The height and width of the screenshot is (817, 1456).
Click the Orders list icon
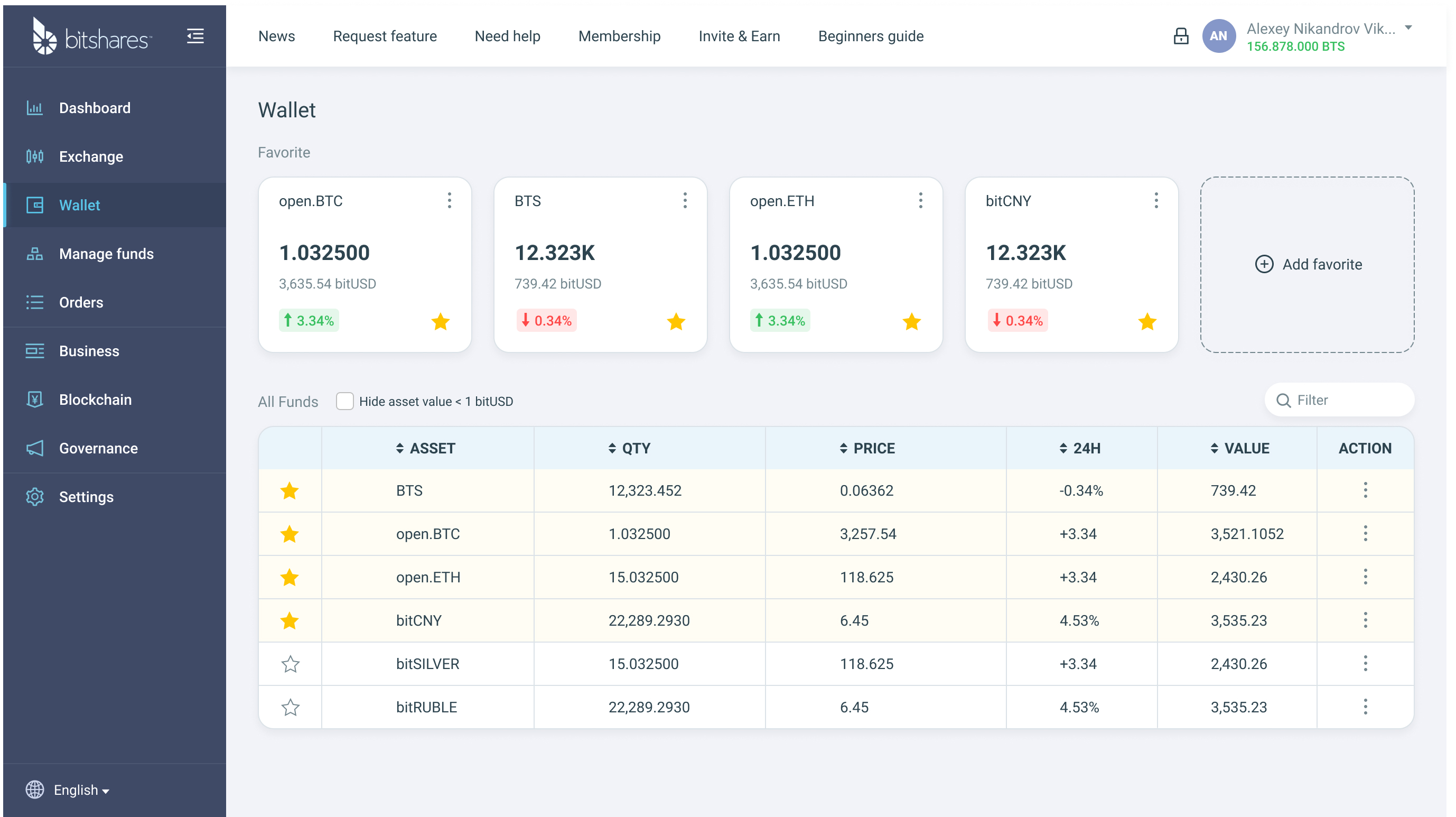[34, 302]
